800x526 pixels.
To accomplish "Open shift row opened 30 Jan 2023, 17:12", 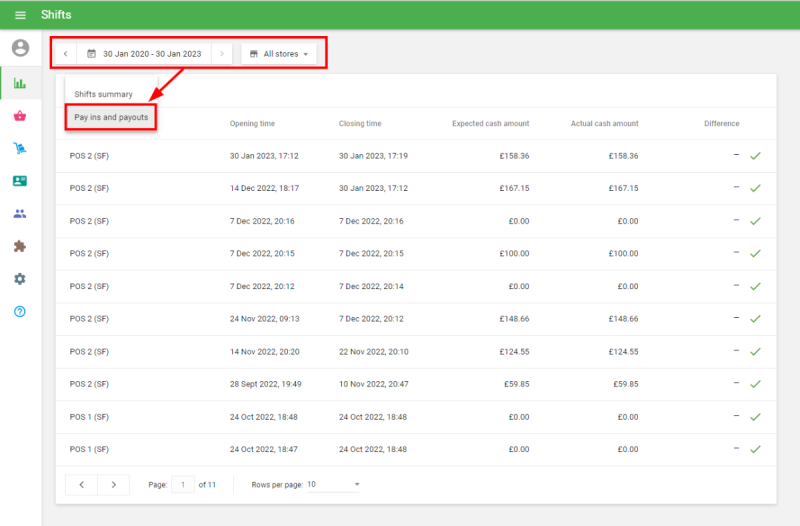I will (x=400, y=156).
